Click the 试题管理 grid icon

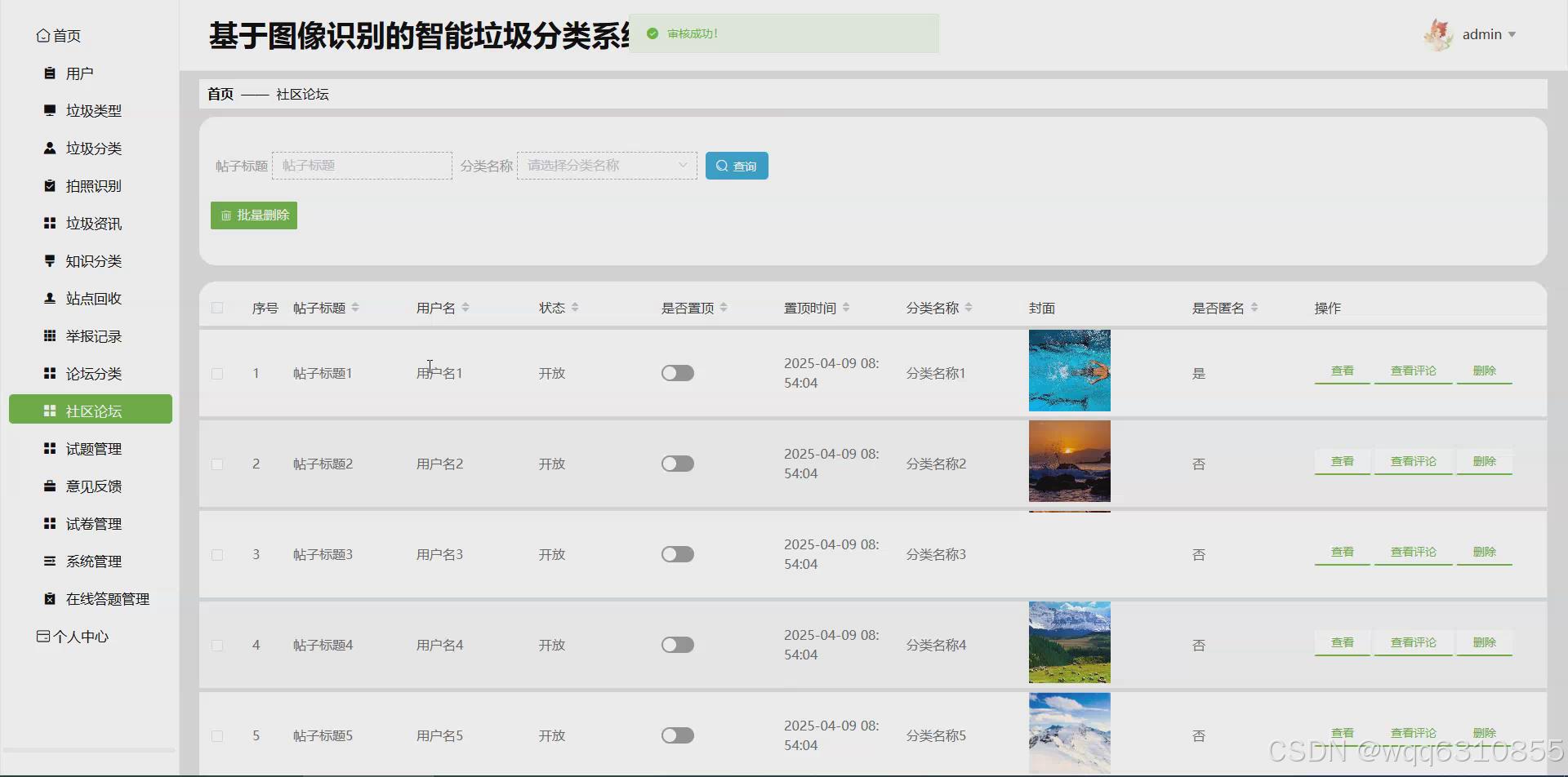click(50, 448)
